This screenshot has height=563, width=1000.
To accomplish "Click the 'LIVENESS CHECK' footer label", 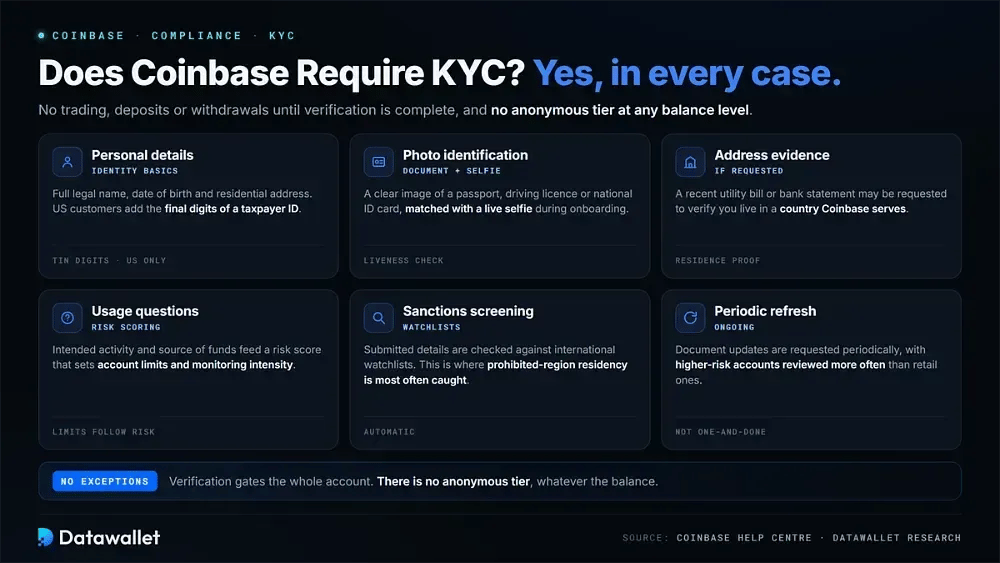I will (404, 260).
